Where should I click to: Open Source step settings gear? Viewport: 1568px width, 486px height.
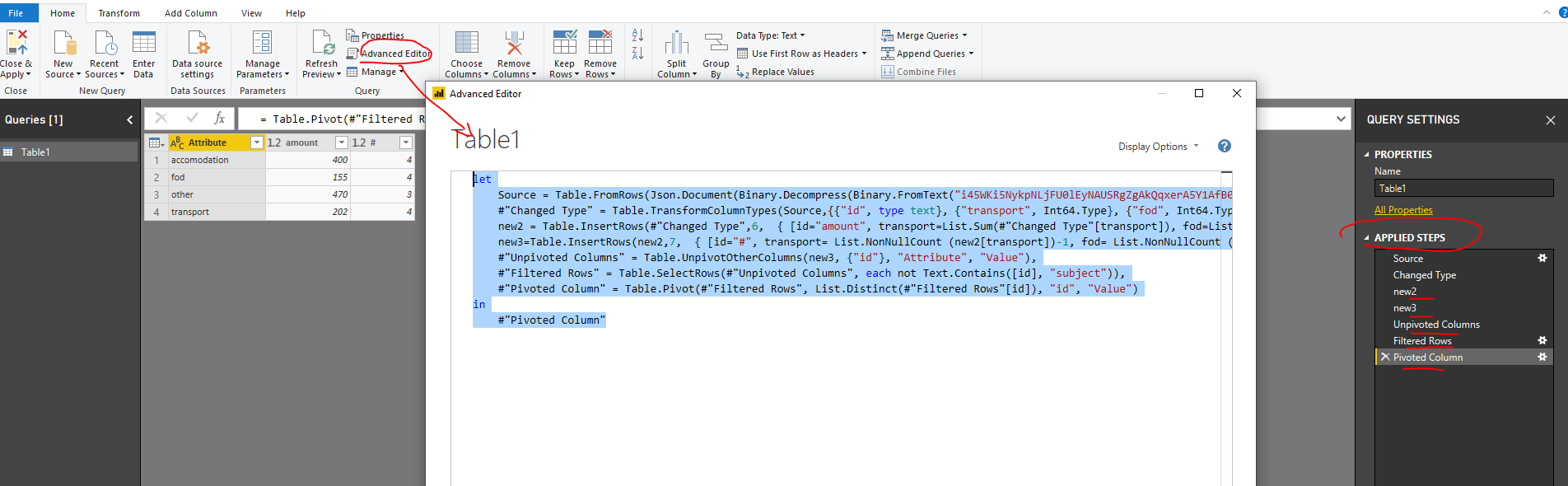pyautogui.click(x=1542, y=258)
